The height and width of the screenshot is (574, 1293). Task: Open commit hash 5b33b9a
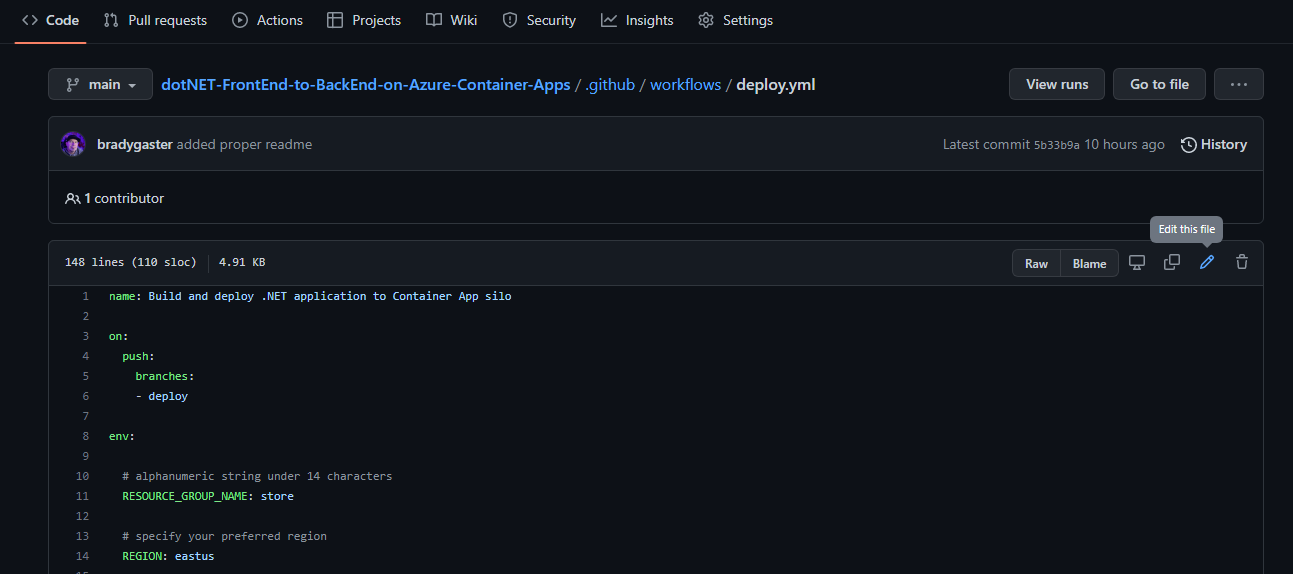pos(1056,145)
